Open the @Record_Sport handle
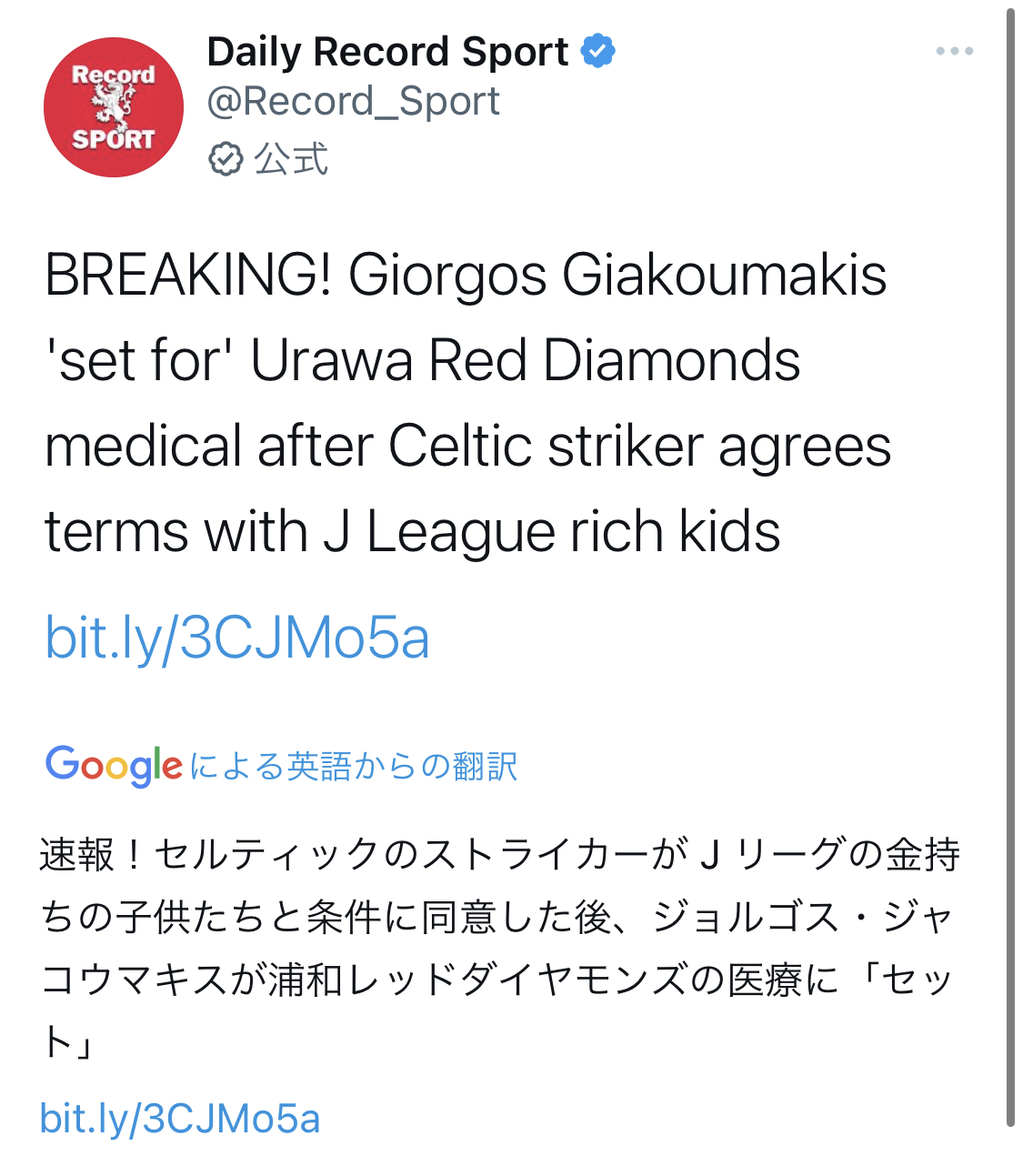This screenshot has width=1023, height=1176. click(x=353, y=101)
